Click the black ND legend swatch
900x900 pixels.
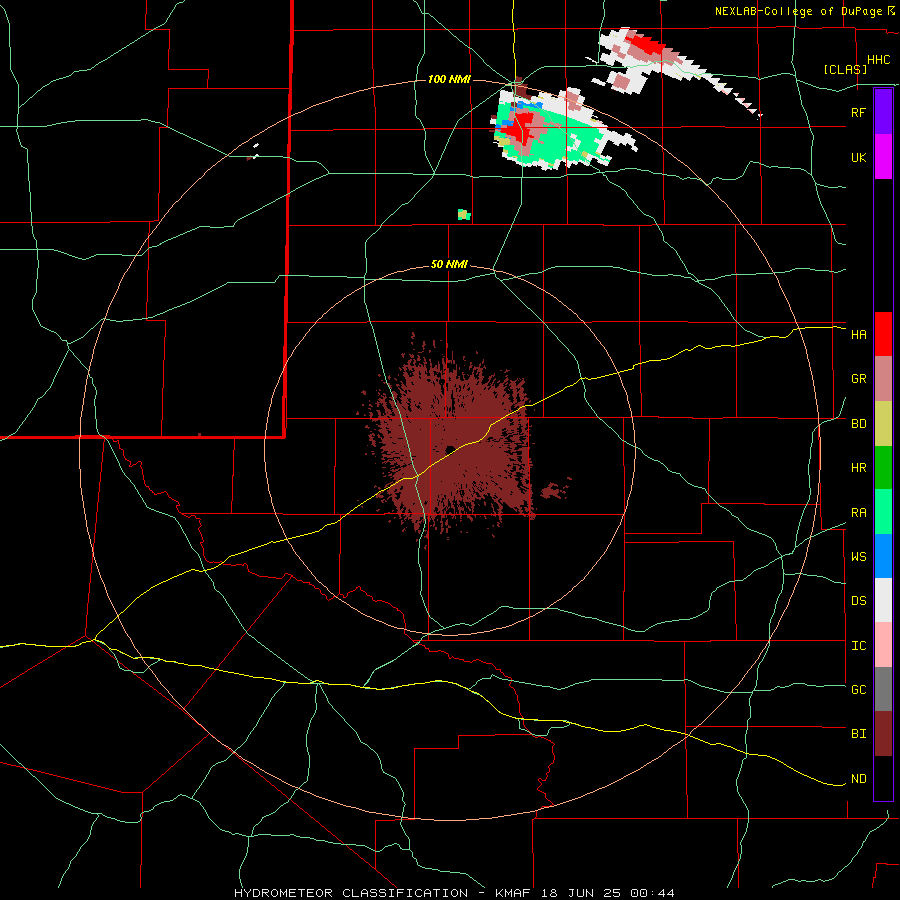pos(883,778)
